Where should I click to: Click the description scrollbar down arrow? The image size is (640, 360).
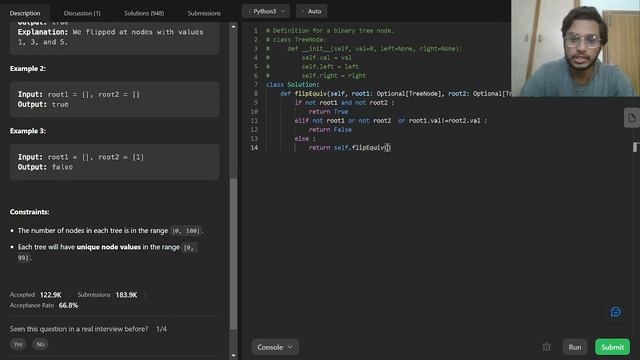(x=233, y=355)
